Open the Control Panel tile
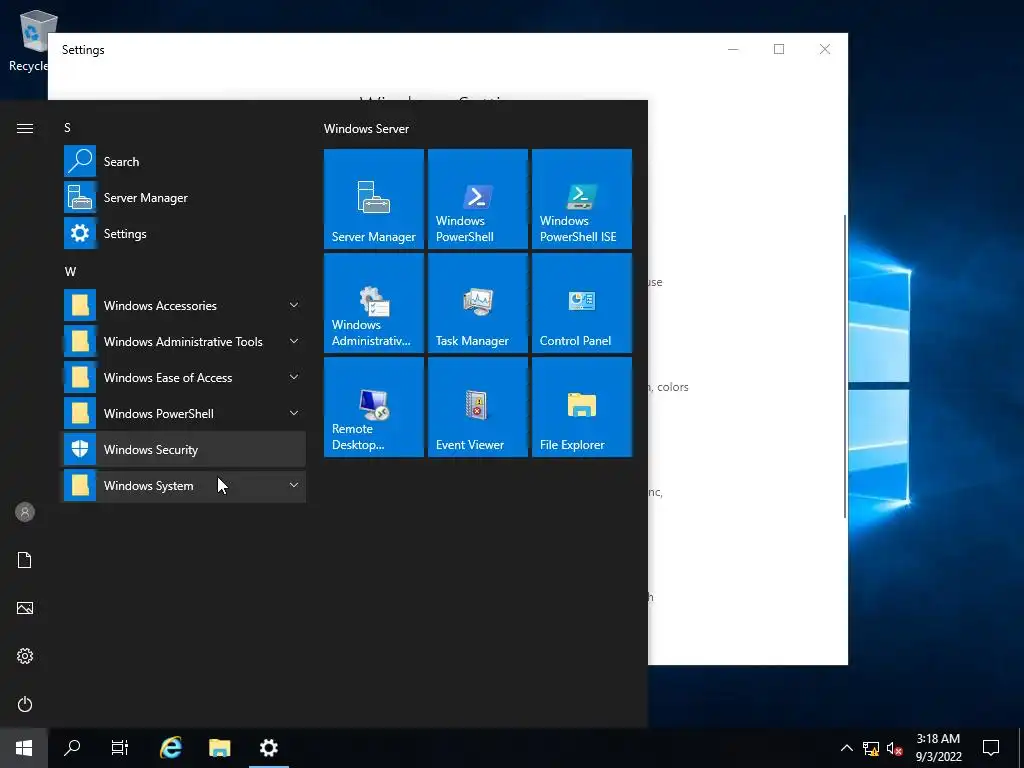The width and height of the screenshot is (1024, 768). click(x=581, y=303)
